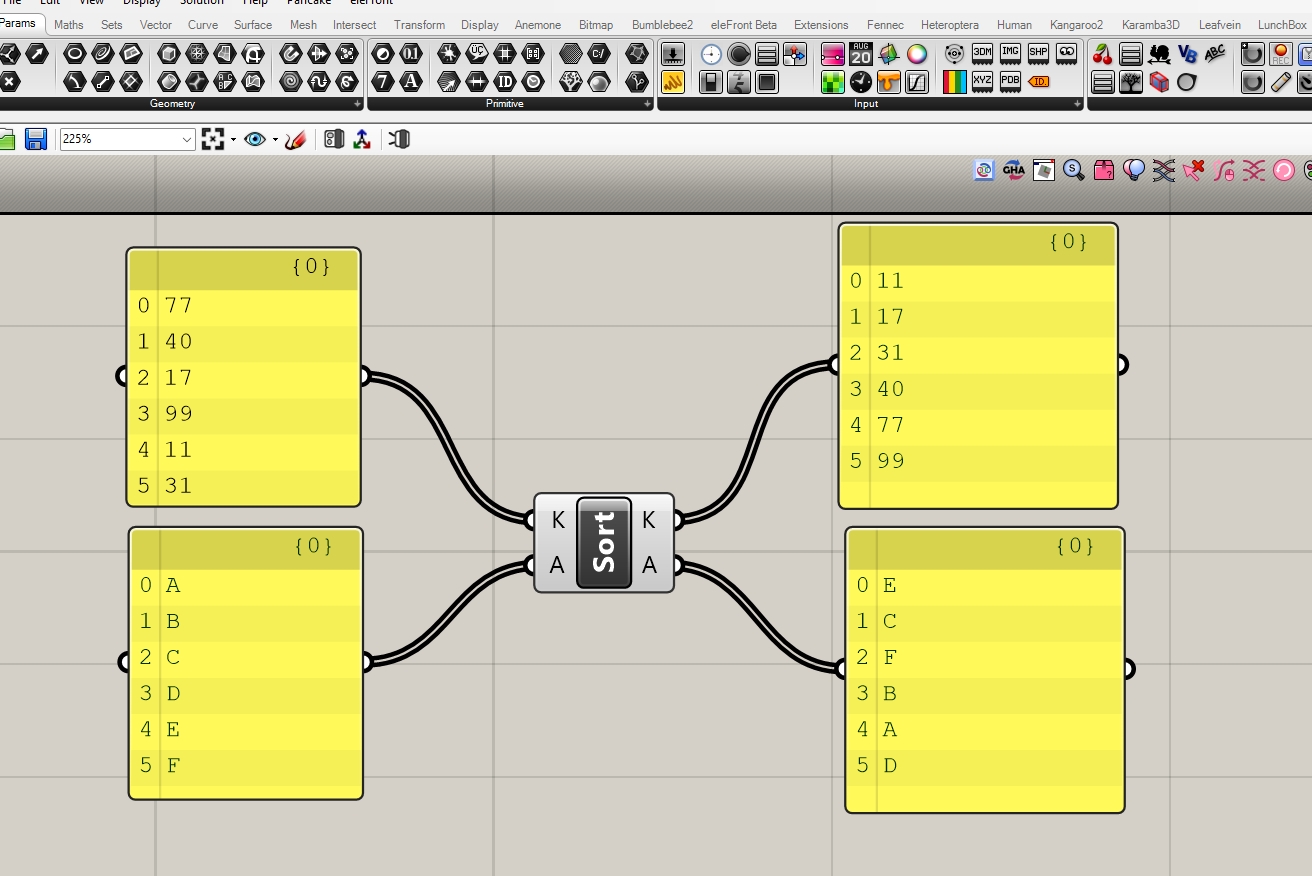Open the Kangaroo2 tab
Screen dimensions: 1312x876
[1076, 24]
